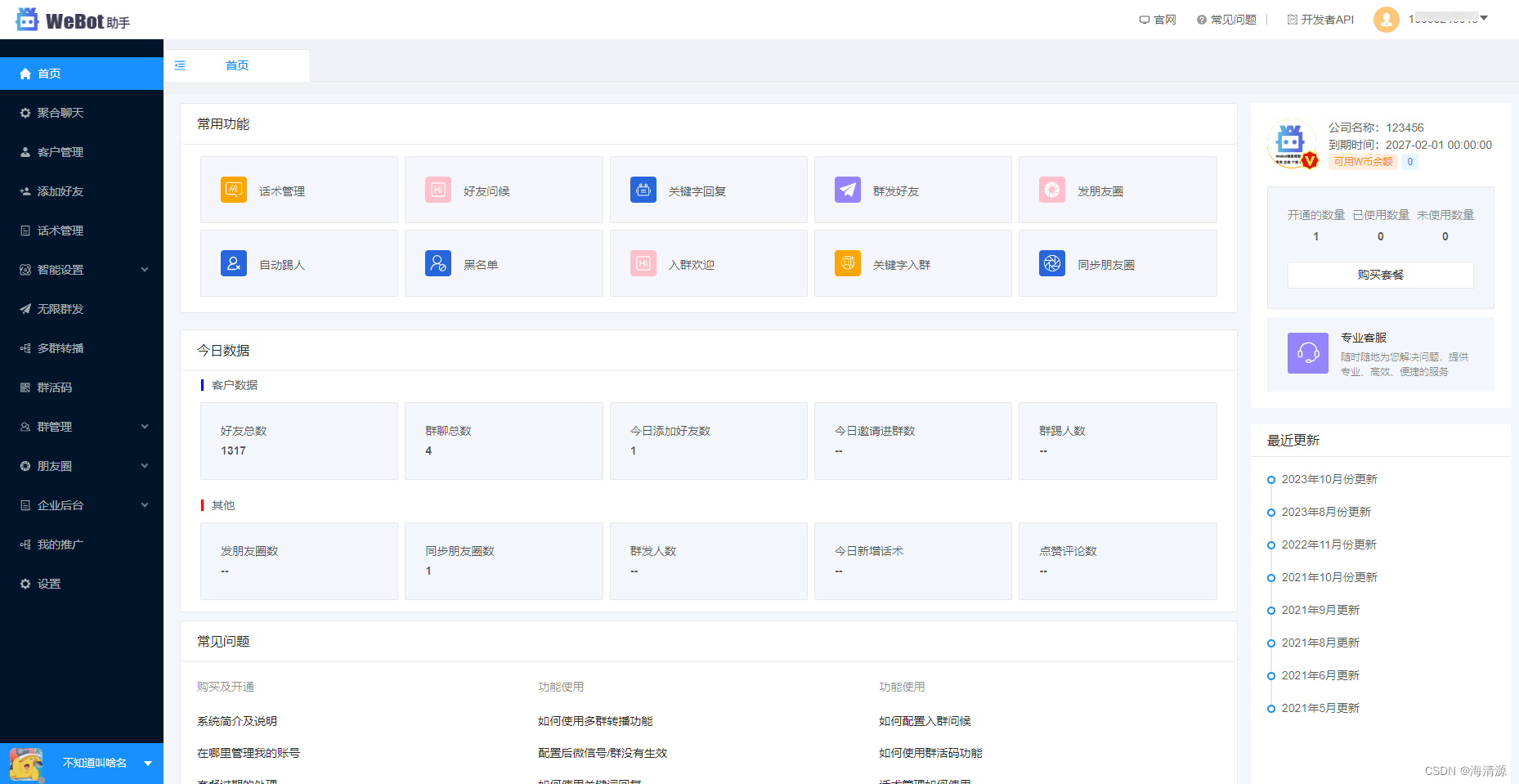1519x784 pixels.
Task: Open 配置后微信号/群没有生效 FAQ
Action: point(603,753)
